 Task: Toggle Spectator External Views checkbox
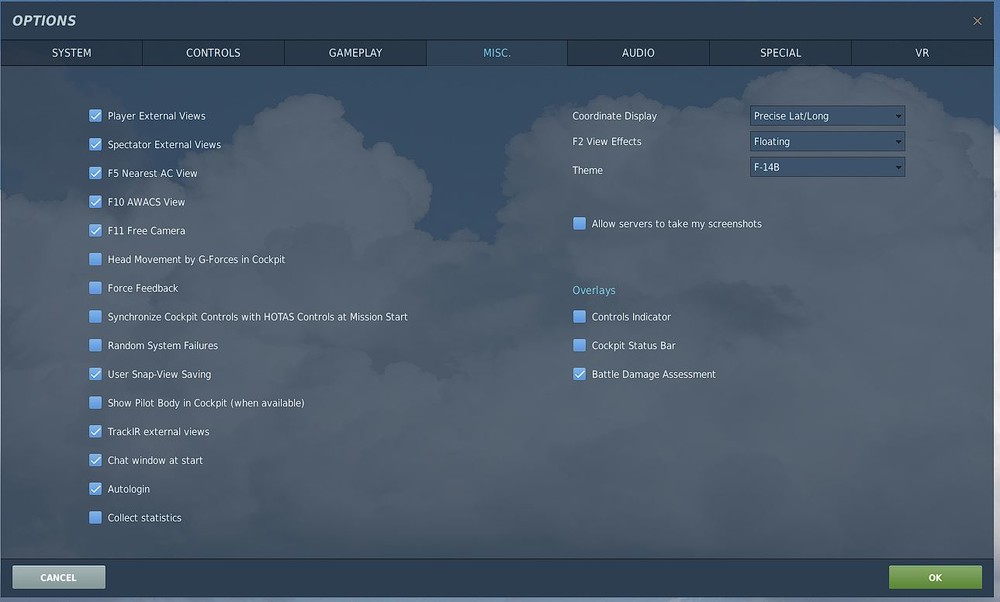pos(95,144)
